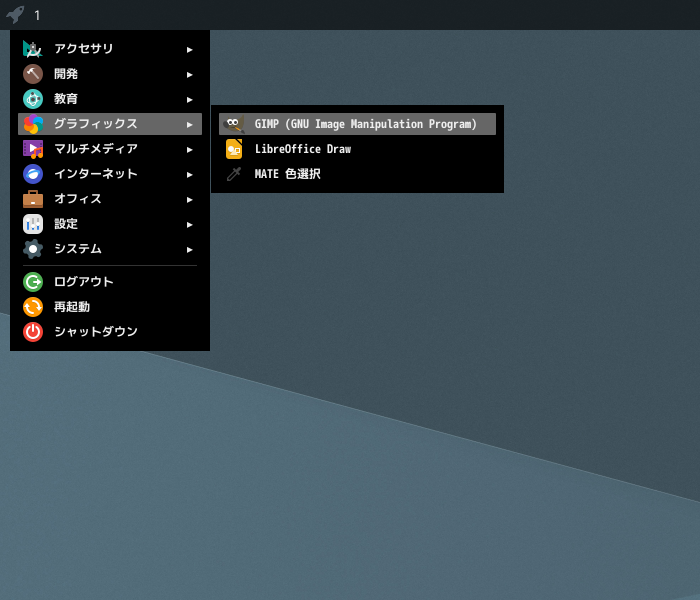Open the アクセサリ menu entry
This screenshot has height=600, width=700.
click(x=110, y=49)
